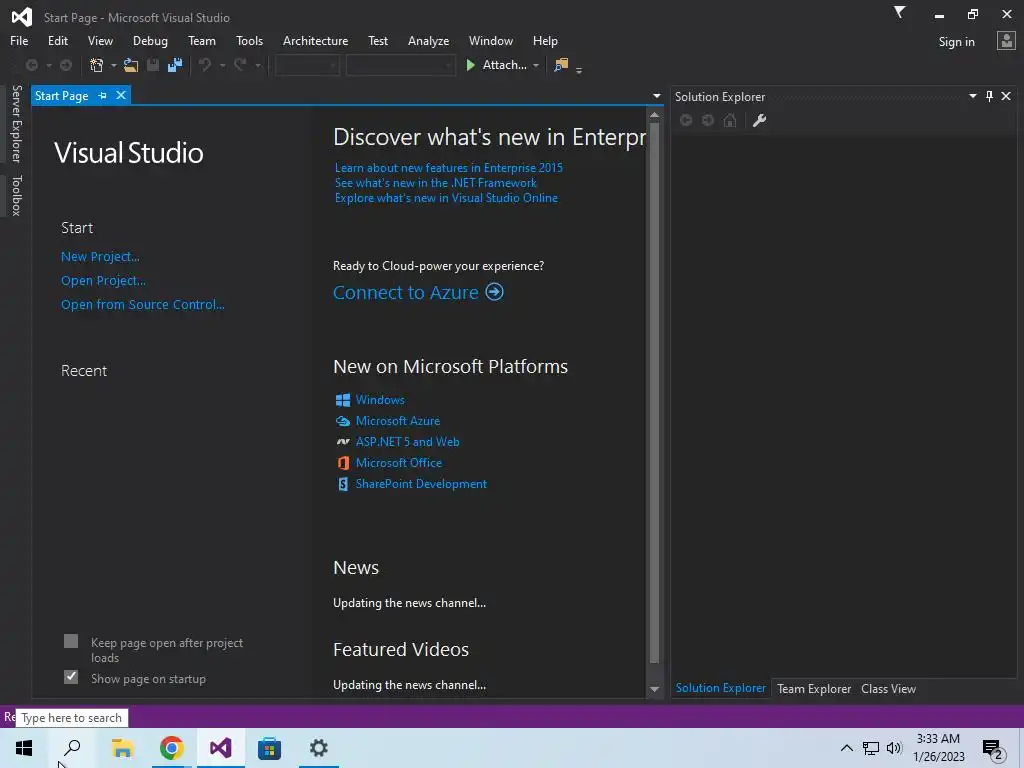Open File Explorer from the taskbar
1024x768 pixels.
tap(122, 748)
